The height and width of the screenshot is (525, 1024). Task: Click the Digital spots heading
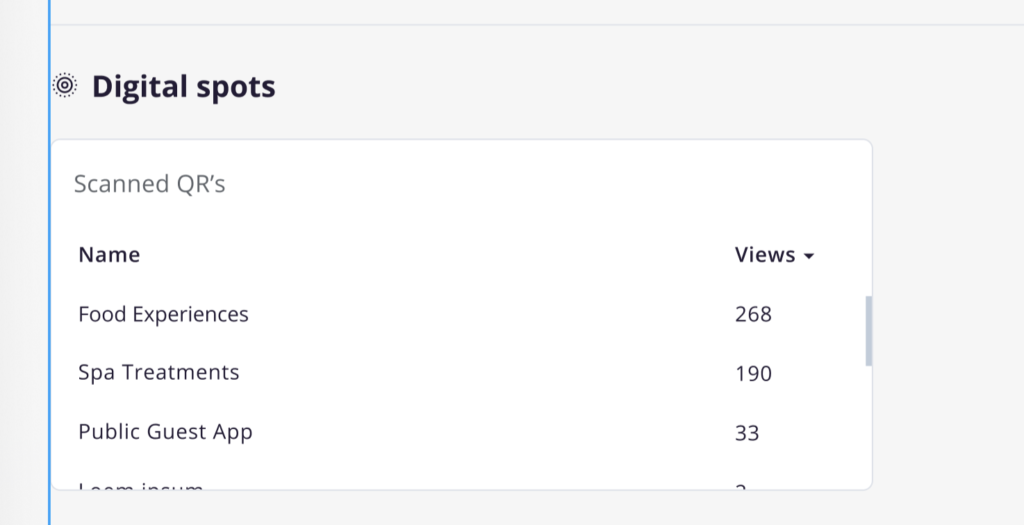coord(184,86)
